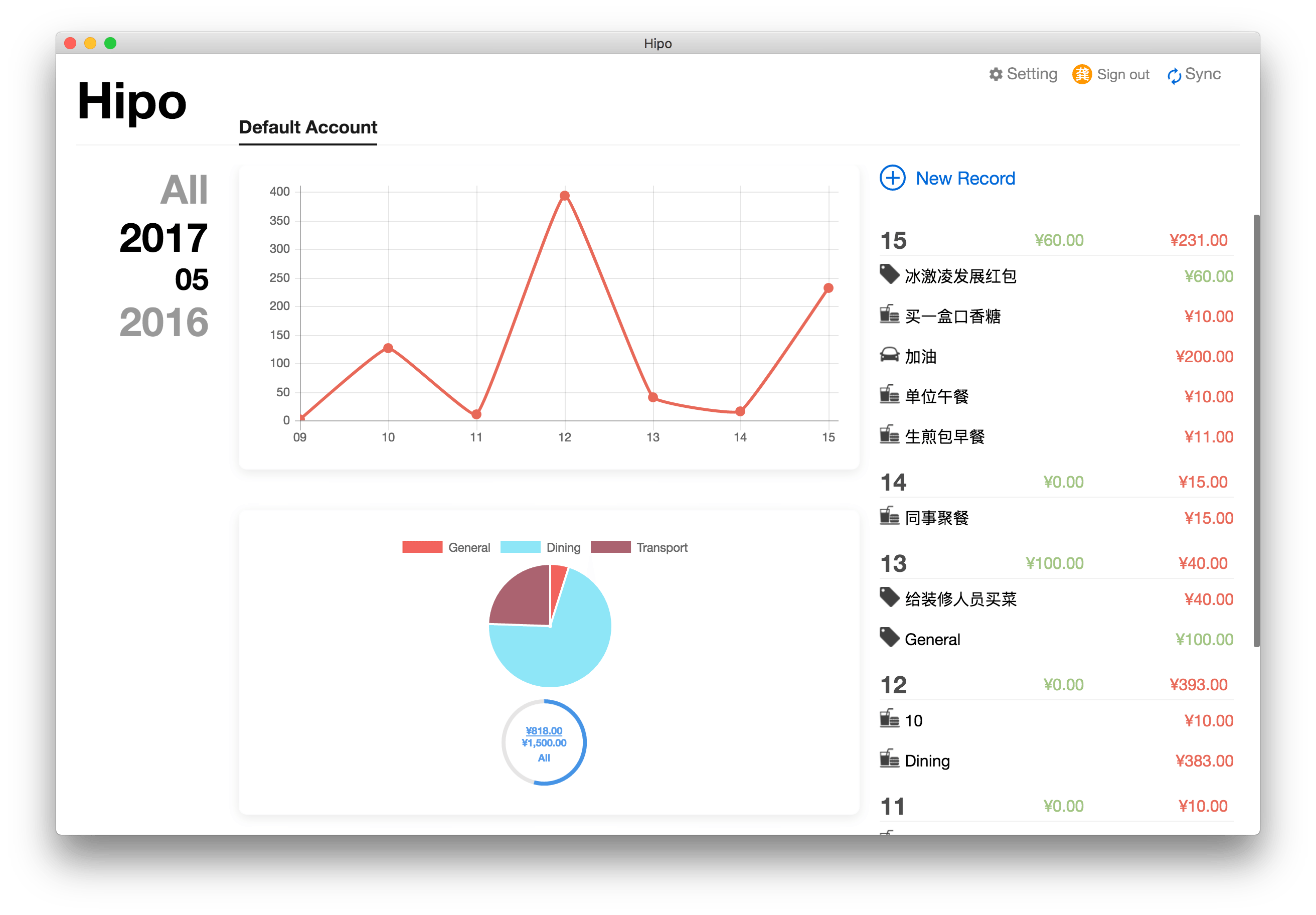This screenshot has width=1316, height=915.
Task: Click the Sign out link
Action: coord(1123,75)
